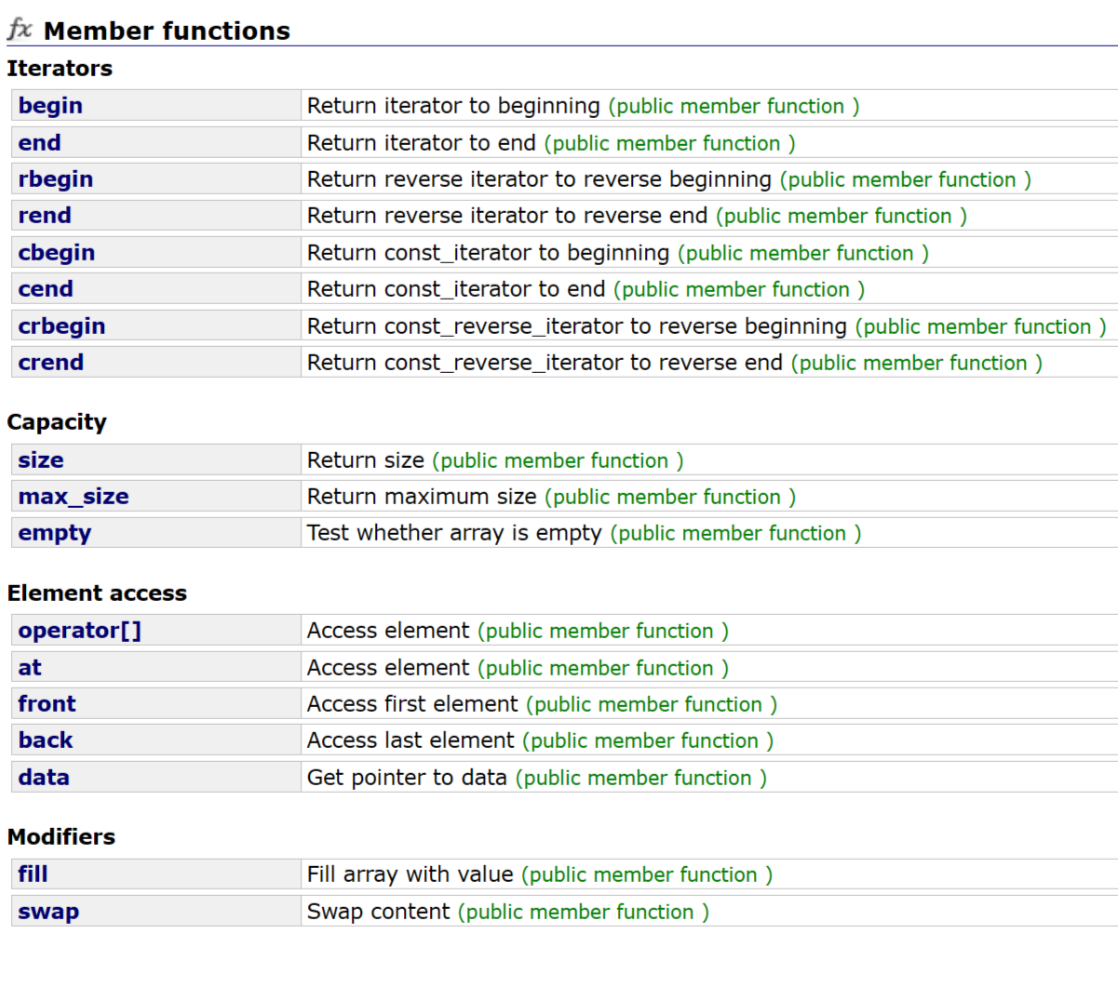Open the front function link

click(x=46, y=704)
